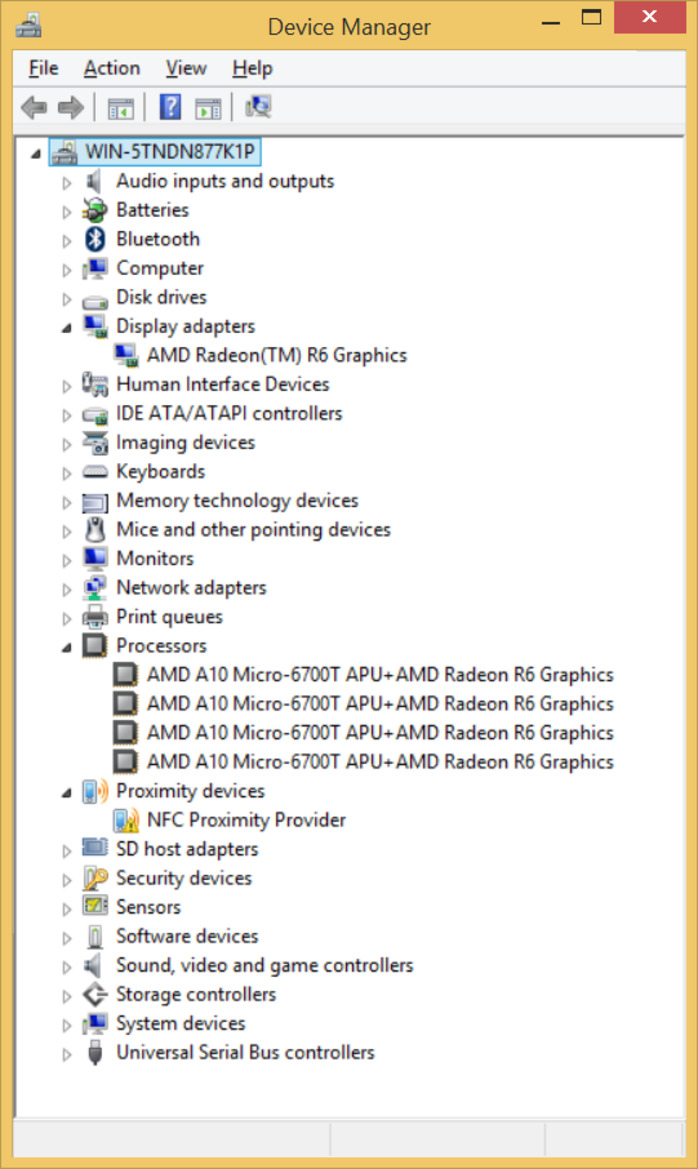698x1169 pixels.
Task: Open the File menu
Action: [x=43, y=69]
